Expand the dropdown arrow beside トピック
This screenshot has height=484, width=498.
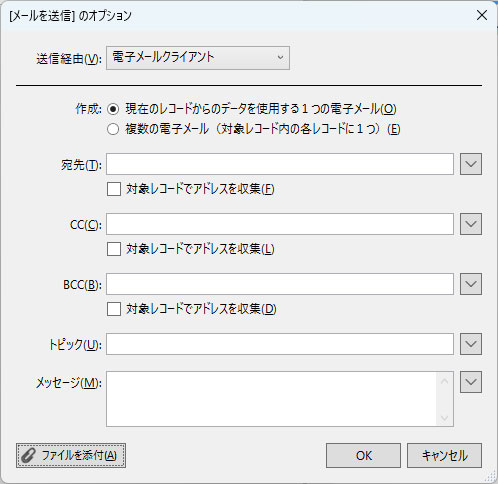(x=471, y=344)
